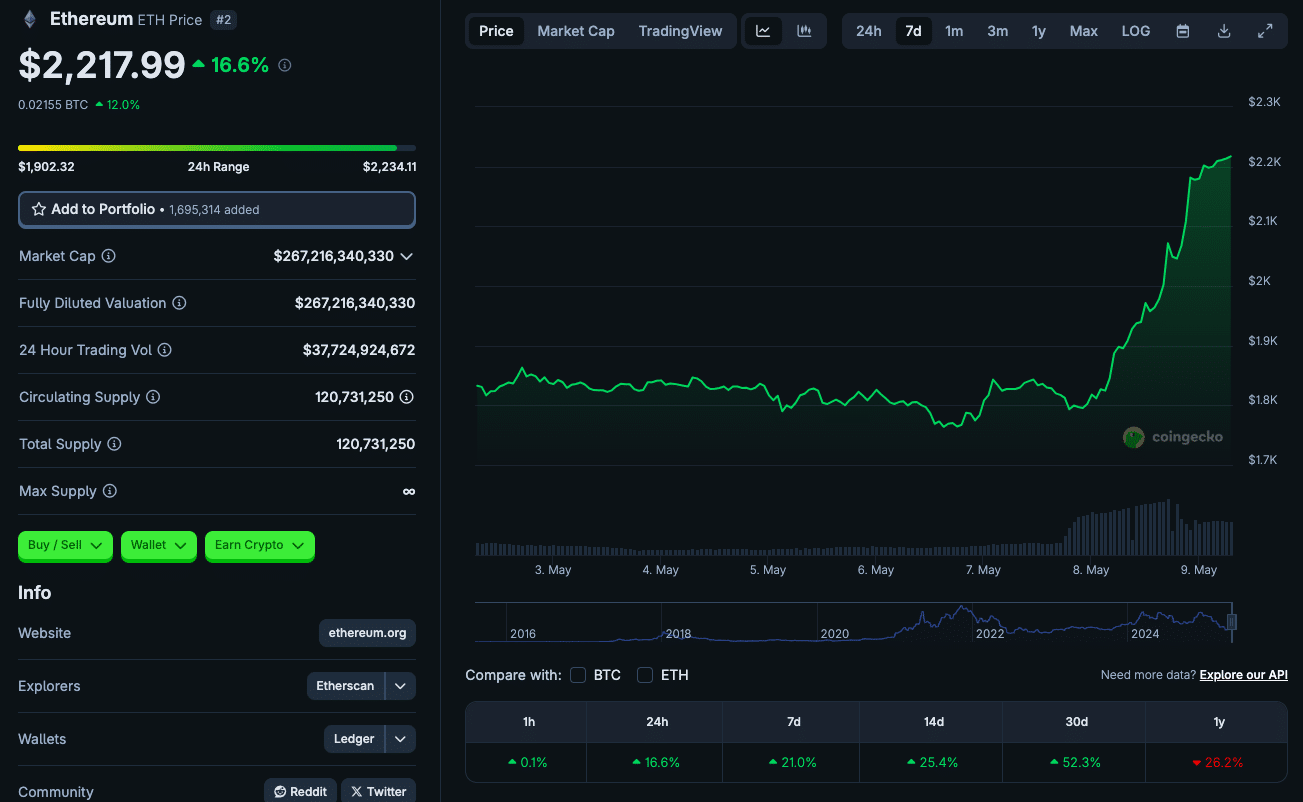Open the Wallet dropdown
This screenshot has height=802, width=1303.
[x=158, y=545]
